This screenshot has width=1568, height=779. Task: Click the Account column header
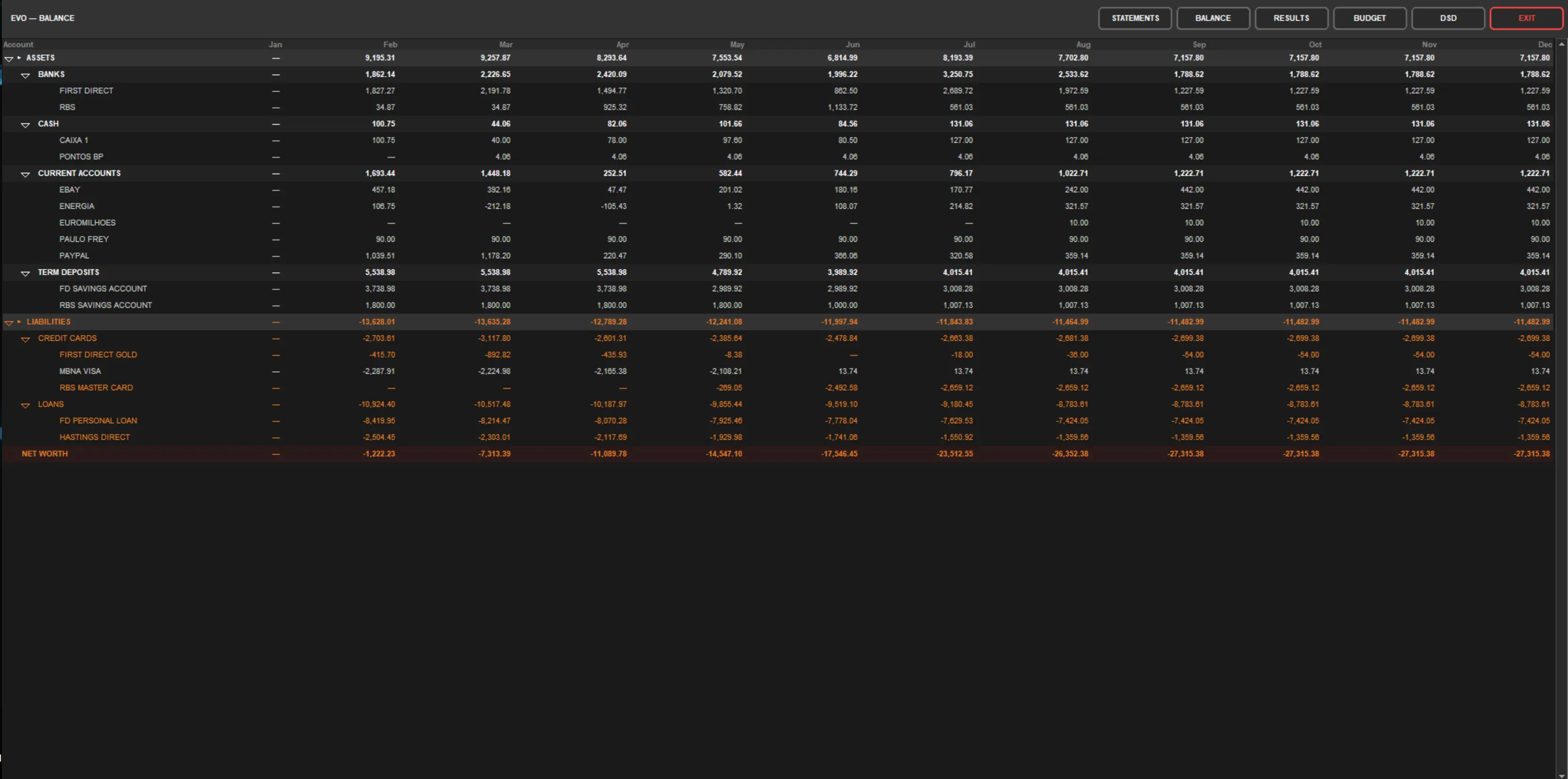18,44
